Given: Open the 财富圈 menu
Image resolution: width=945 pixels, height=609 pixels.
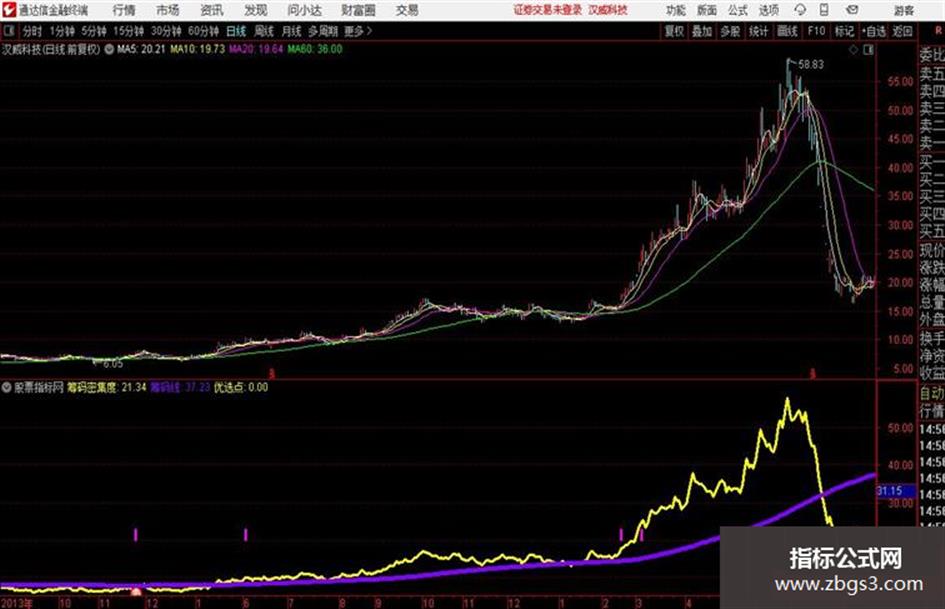Looking at the screenshot, I should click(x=358, y=10).
